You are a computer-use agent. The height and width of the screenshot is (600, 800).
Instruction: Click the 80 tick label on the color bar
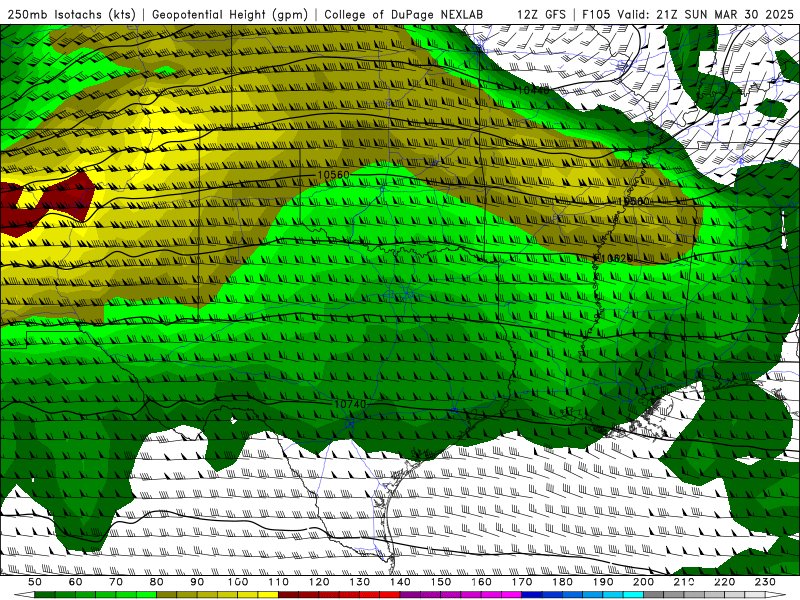157,582
